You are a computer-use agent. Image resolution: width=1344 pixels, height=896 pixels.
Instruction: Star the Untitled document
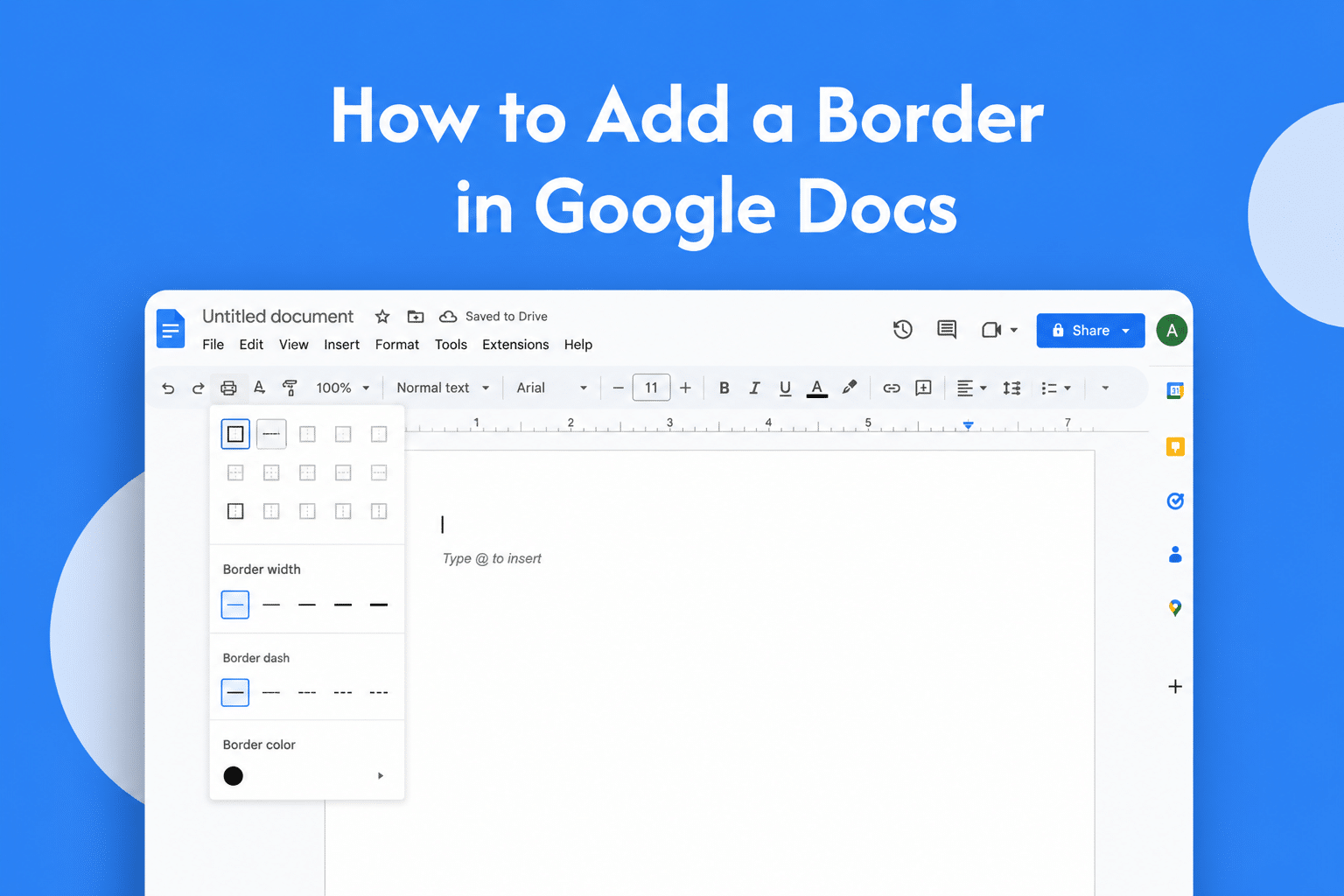[382, 317]
